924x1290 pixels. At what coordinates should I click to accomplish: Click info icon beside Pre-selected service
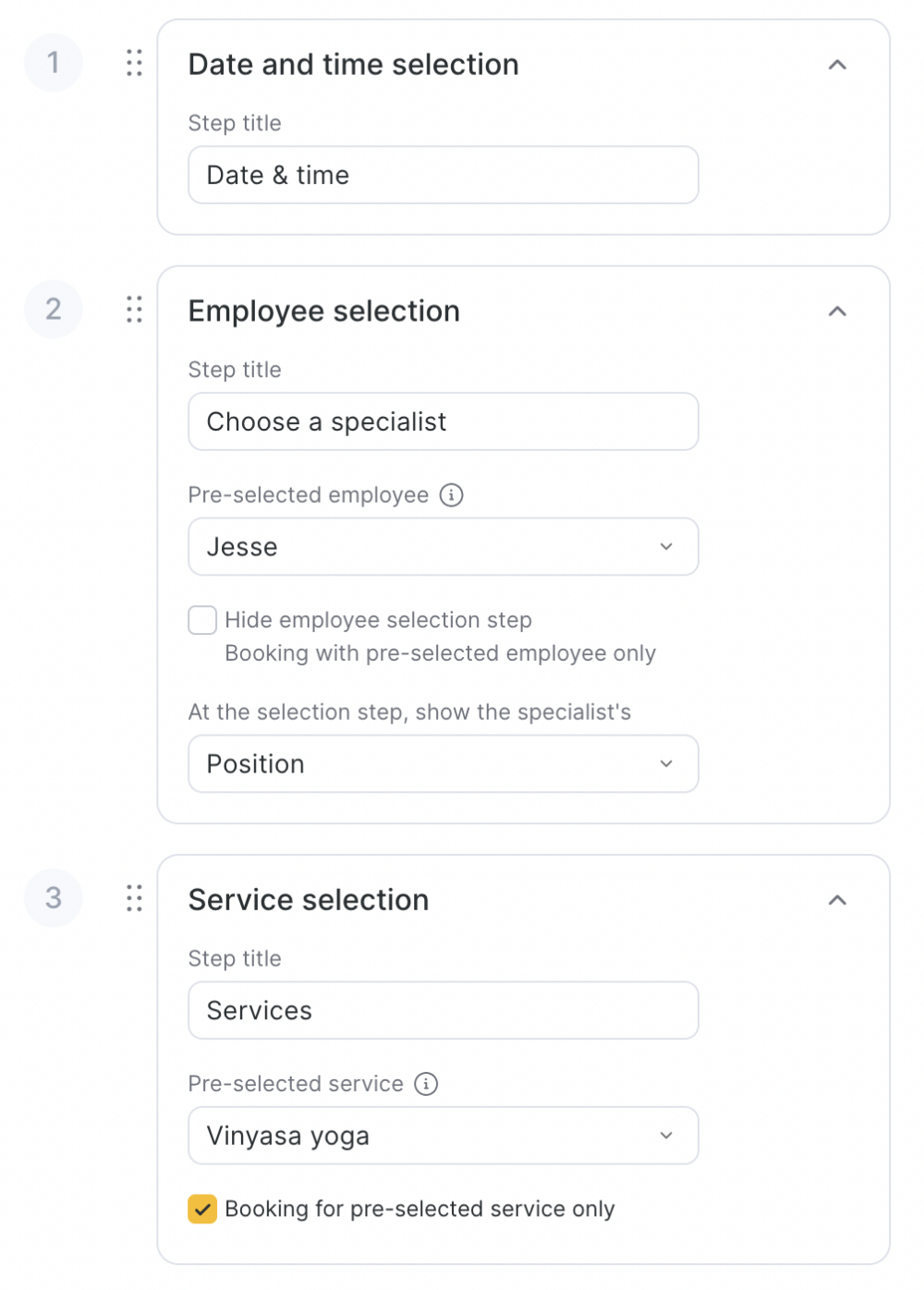pyautogui.click(x=426, y=1084)
